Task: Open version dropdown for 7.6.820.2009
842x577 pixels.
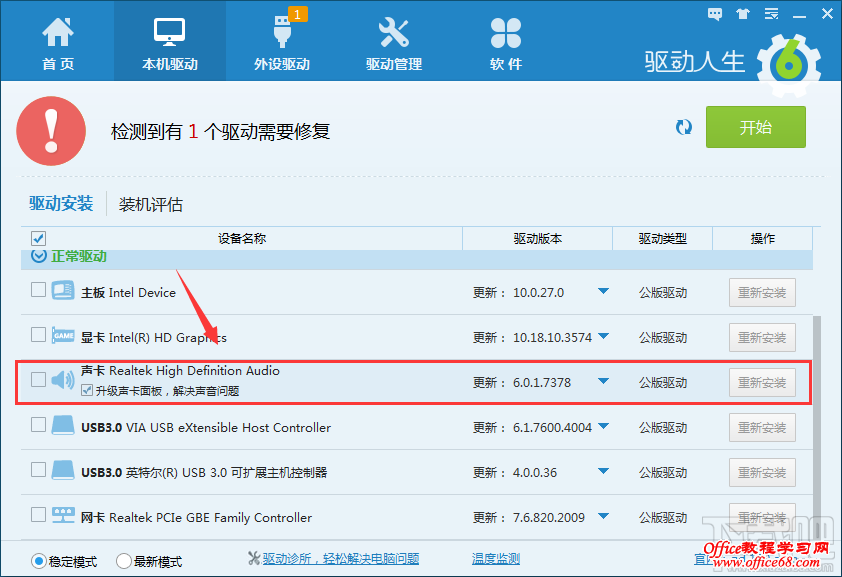Action: point(603,516)
